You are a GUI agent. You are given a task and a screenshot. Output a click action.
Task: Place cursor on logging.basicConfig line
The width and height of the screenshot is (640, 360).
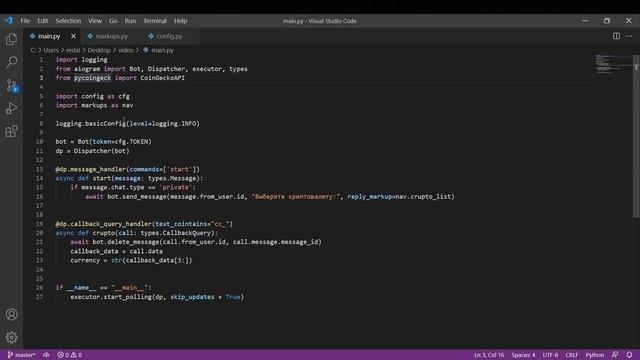coord(128,123)
